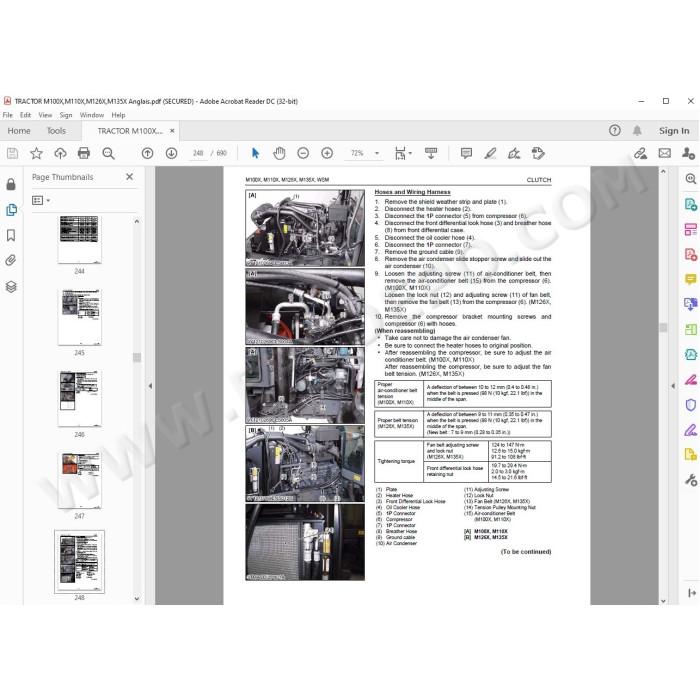Open the Help question mark icon

[x=615, y=130]
